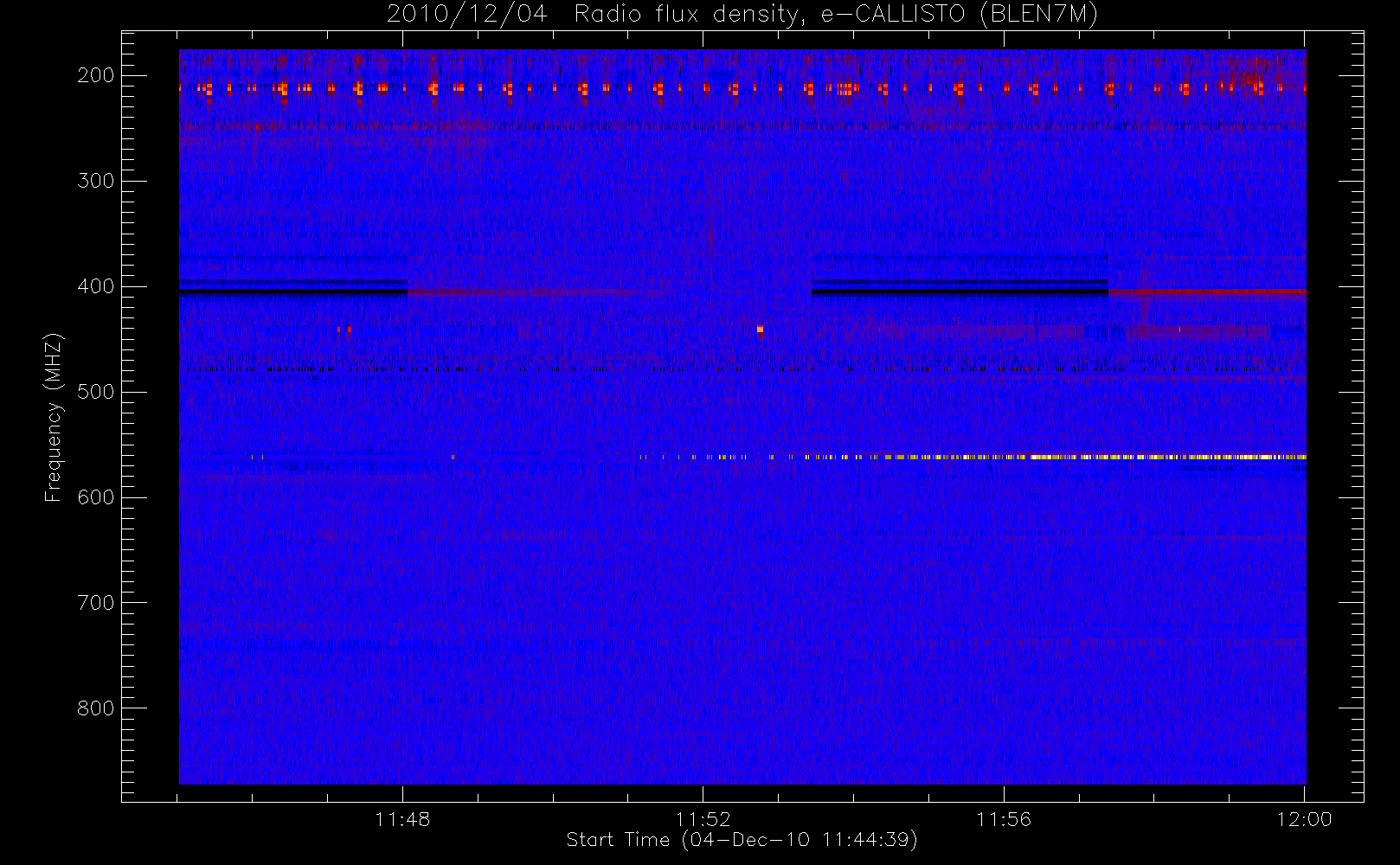Click the 300 frequency tick label

tap(96, 181)
